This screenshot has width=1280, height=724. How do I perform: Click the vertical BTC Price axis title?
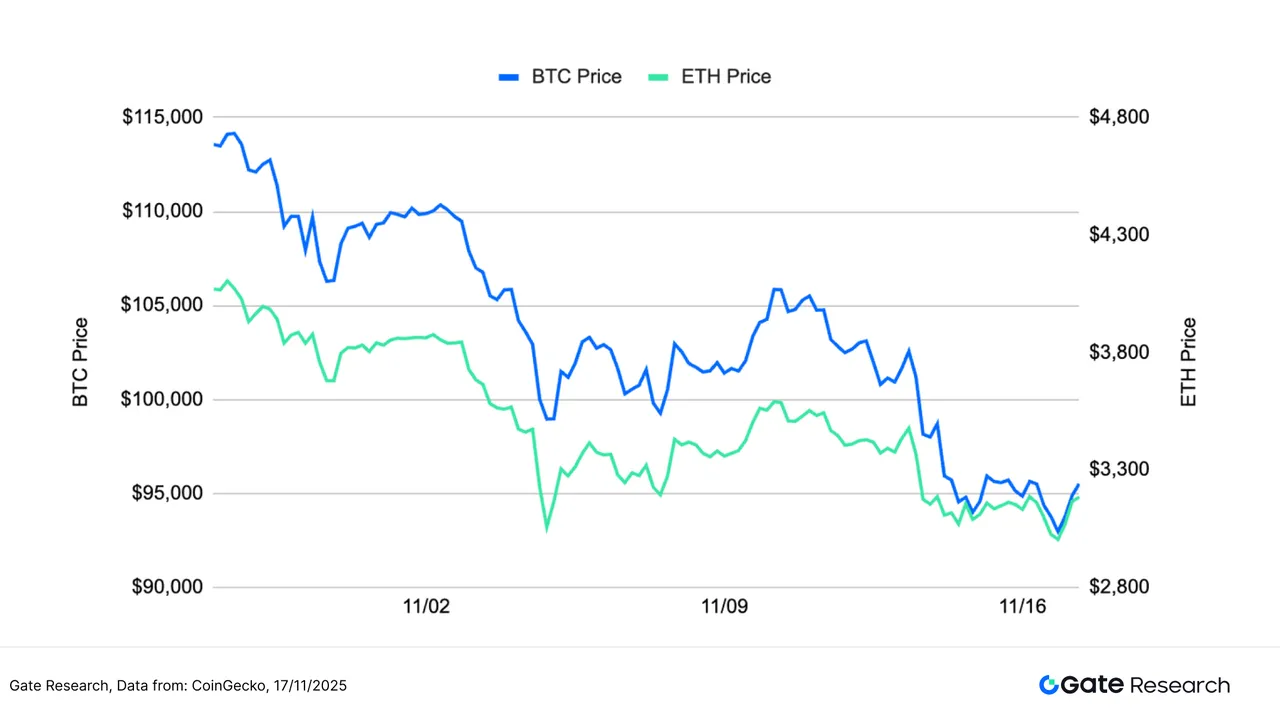click(81, 362)
